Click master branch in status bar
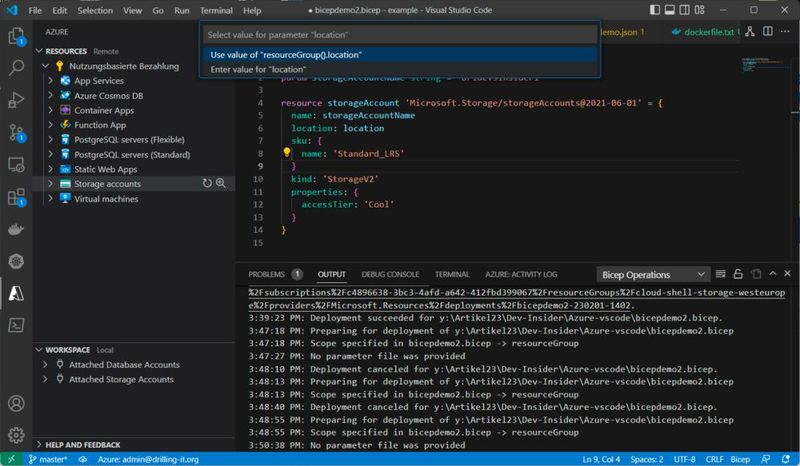Image resolution: width=800 pixels, height=466 pixels. (x=47, y=459)
